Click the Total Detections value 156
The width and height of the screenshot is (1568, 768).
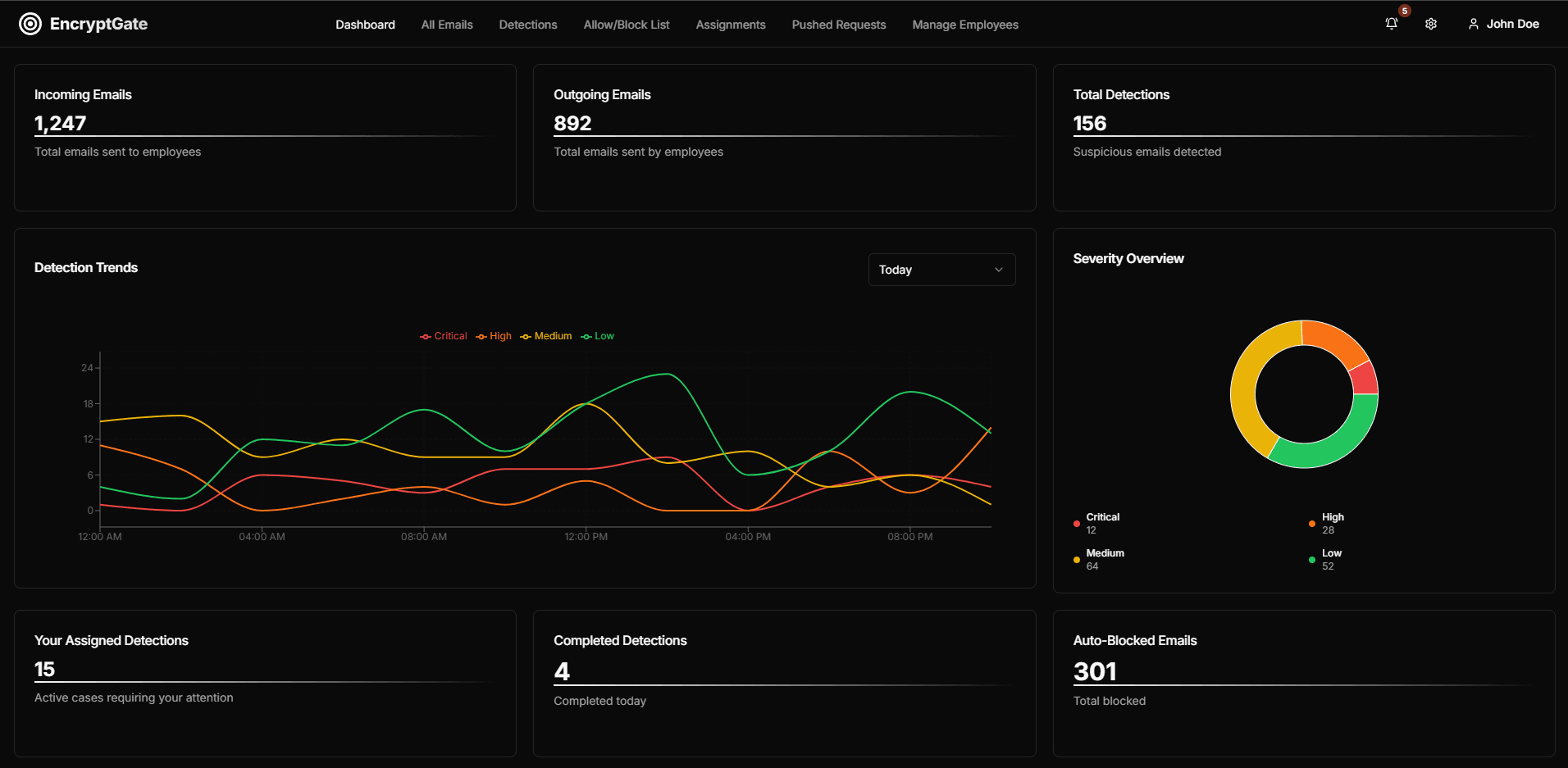[x=1090, y=123]
